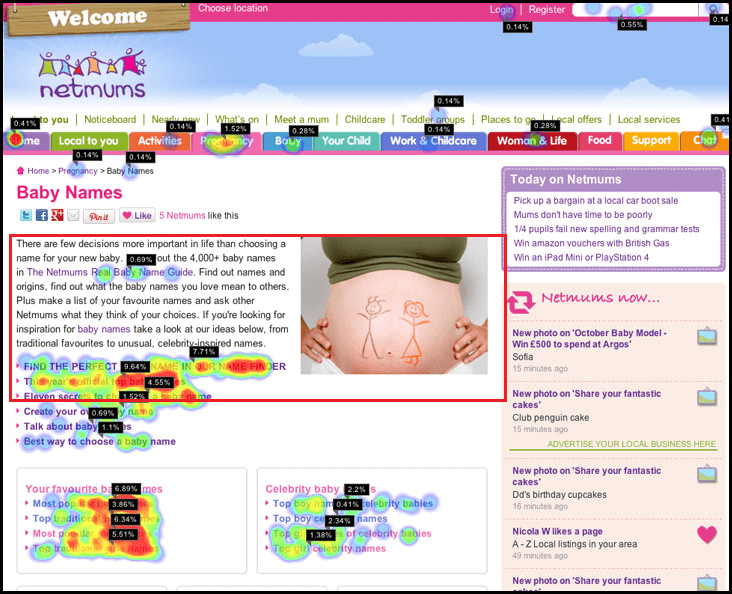Open photo icon beside Dd's birthday cupcakes
Screen dimensions: 732x594
point(707,473)
